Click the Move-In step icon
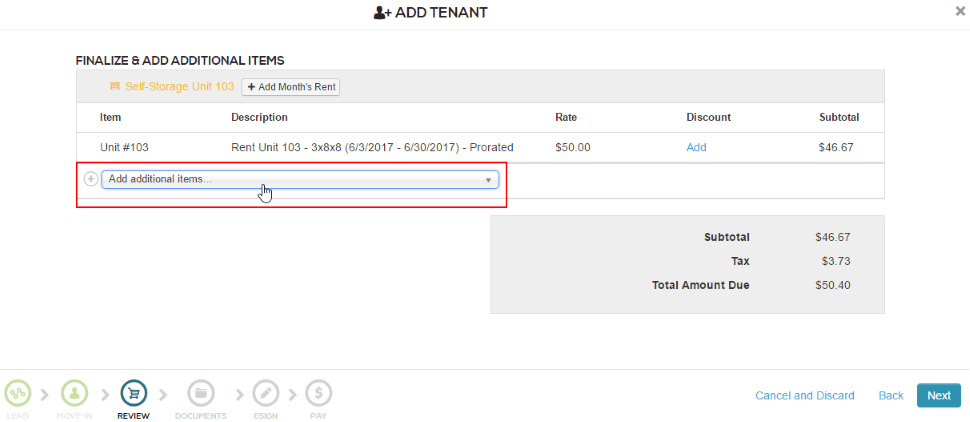 point(75,393)
